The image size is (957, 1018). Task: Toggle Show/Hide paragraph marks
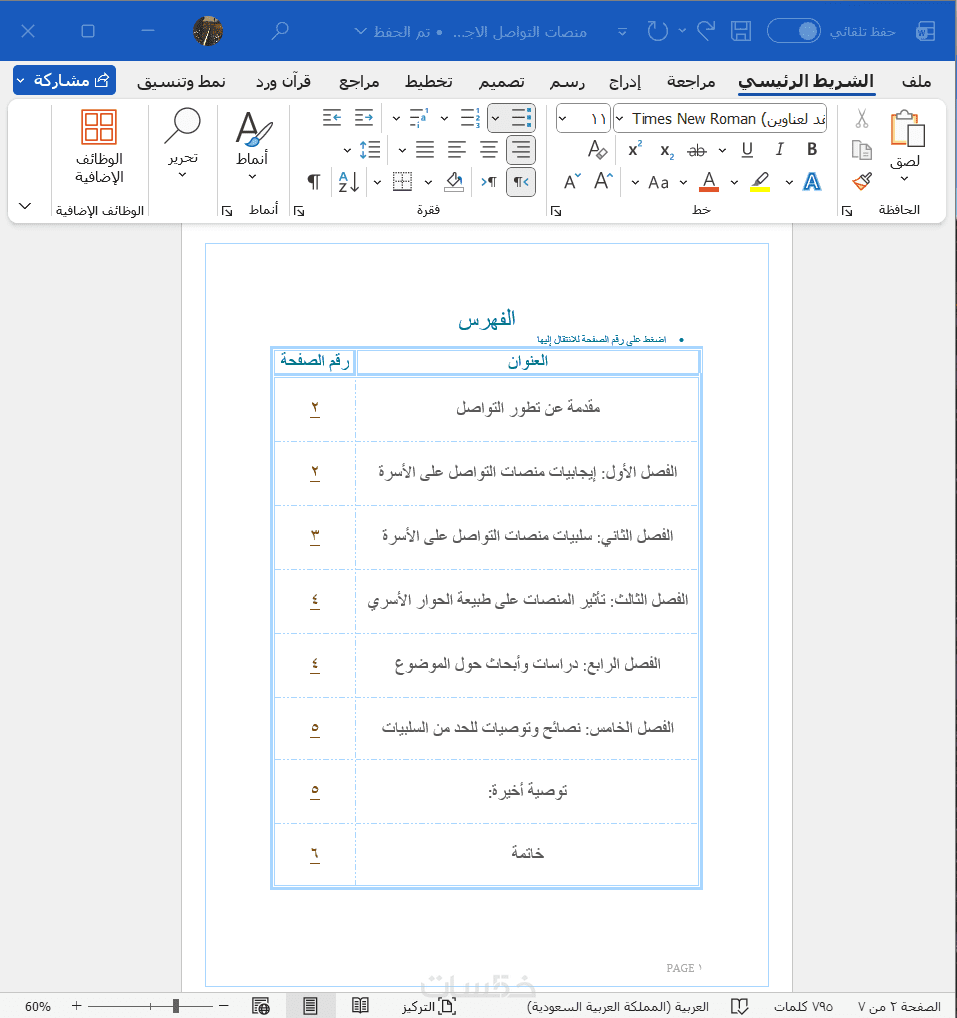314,182
